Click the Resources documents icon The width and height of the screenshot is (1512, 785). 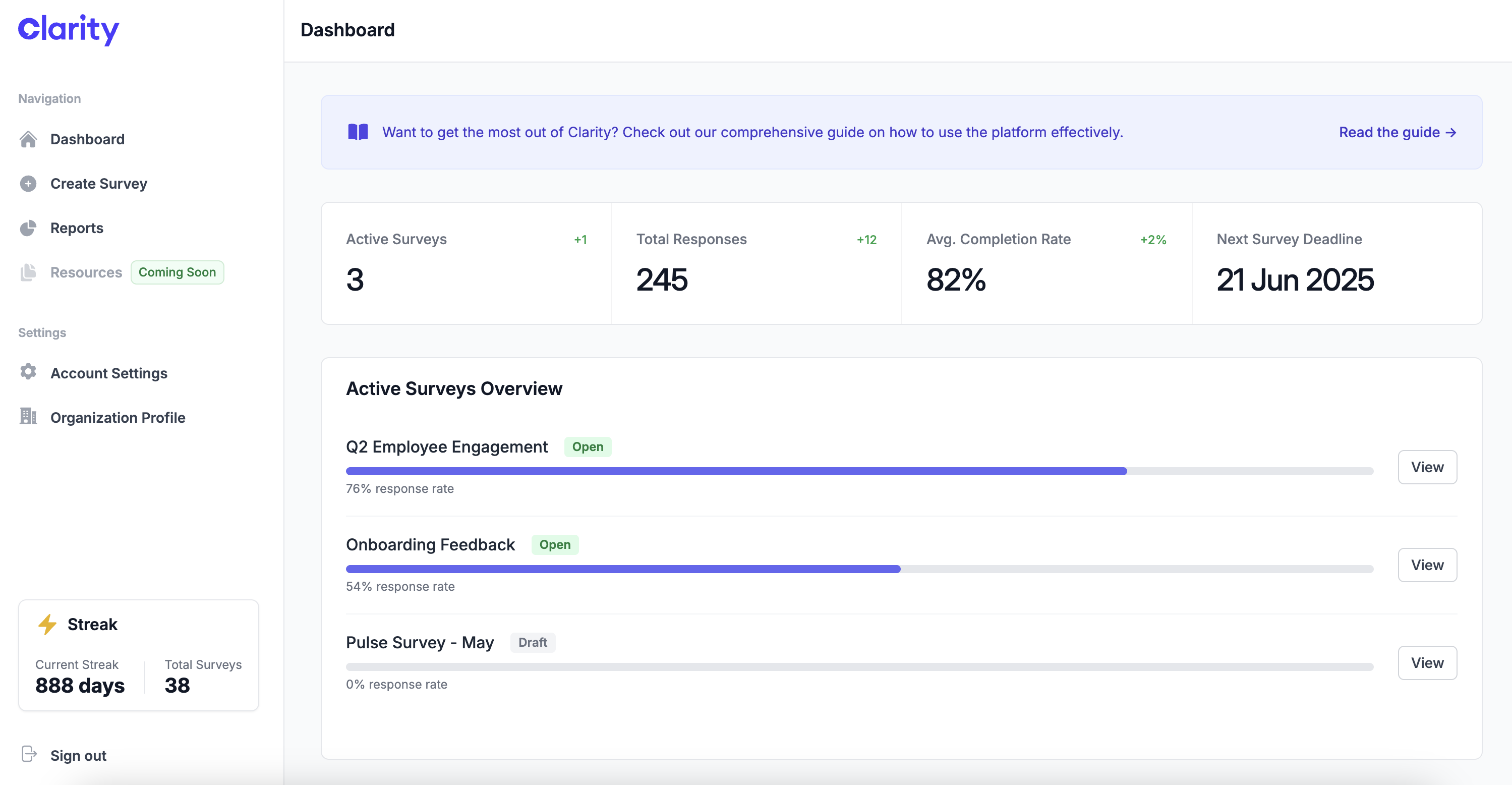tap(28, 272)
